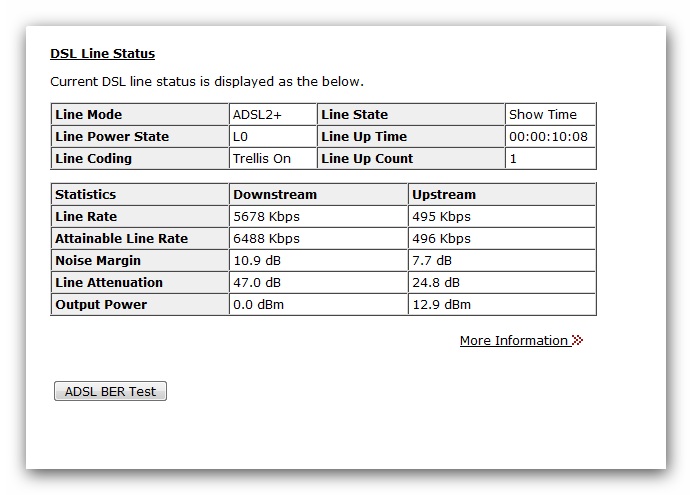Select the L0 power state value
Screen dimensions: 692x495
(x=240, y=137)
